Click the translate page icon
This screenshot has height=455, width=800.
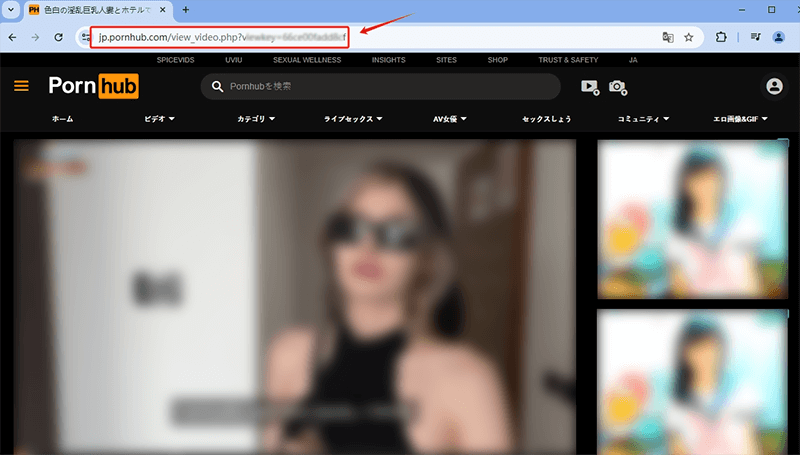pyautogui.click(x=667, y=37)
